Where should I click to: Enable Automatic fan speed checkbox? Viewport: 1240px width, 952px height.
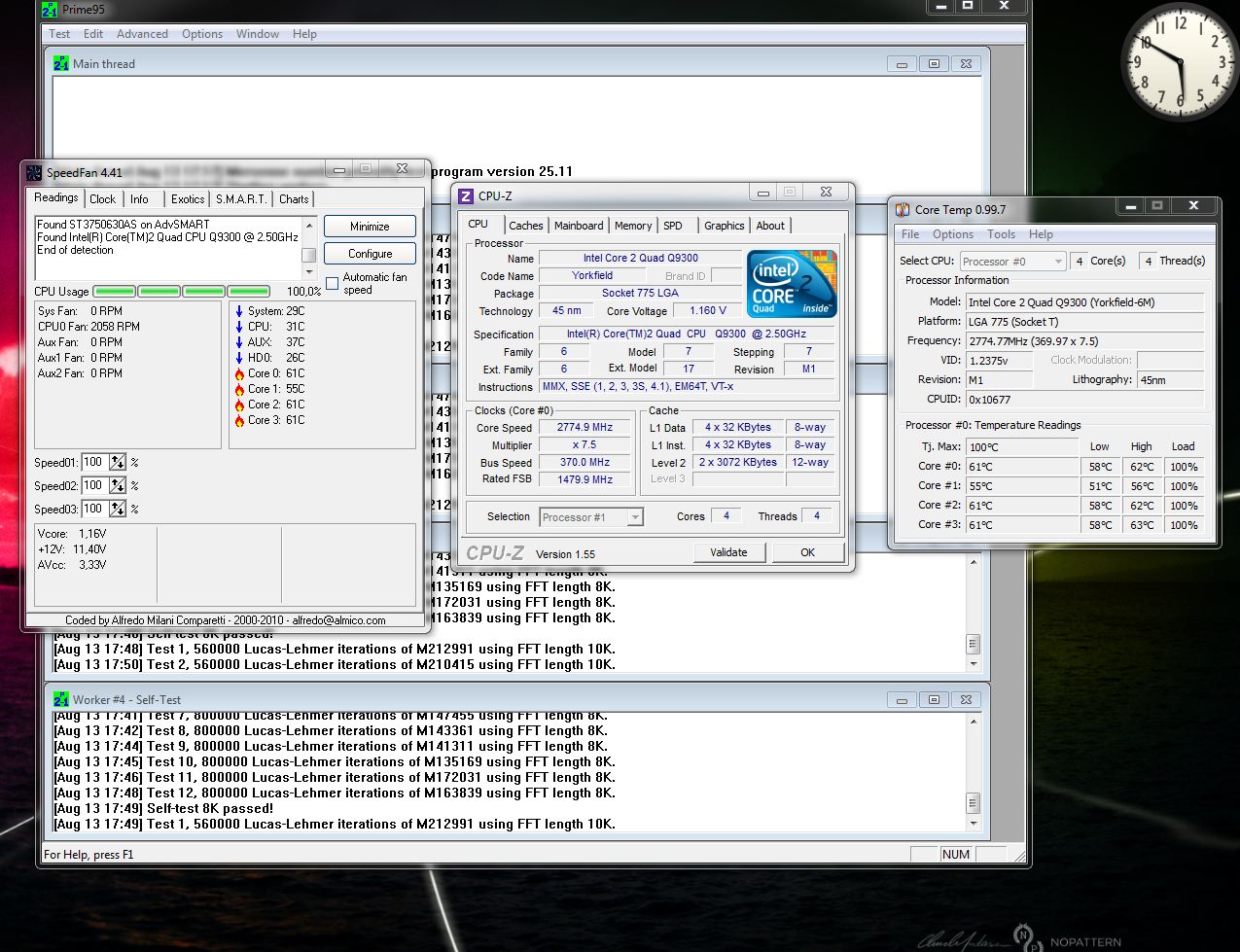click(333, 284)
